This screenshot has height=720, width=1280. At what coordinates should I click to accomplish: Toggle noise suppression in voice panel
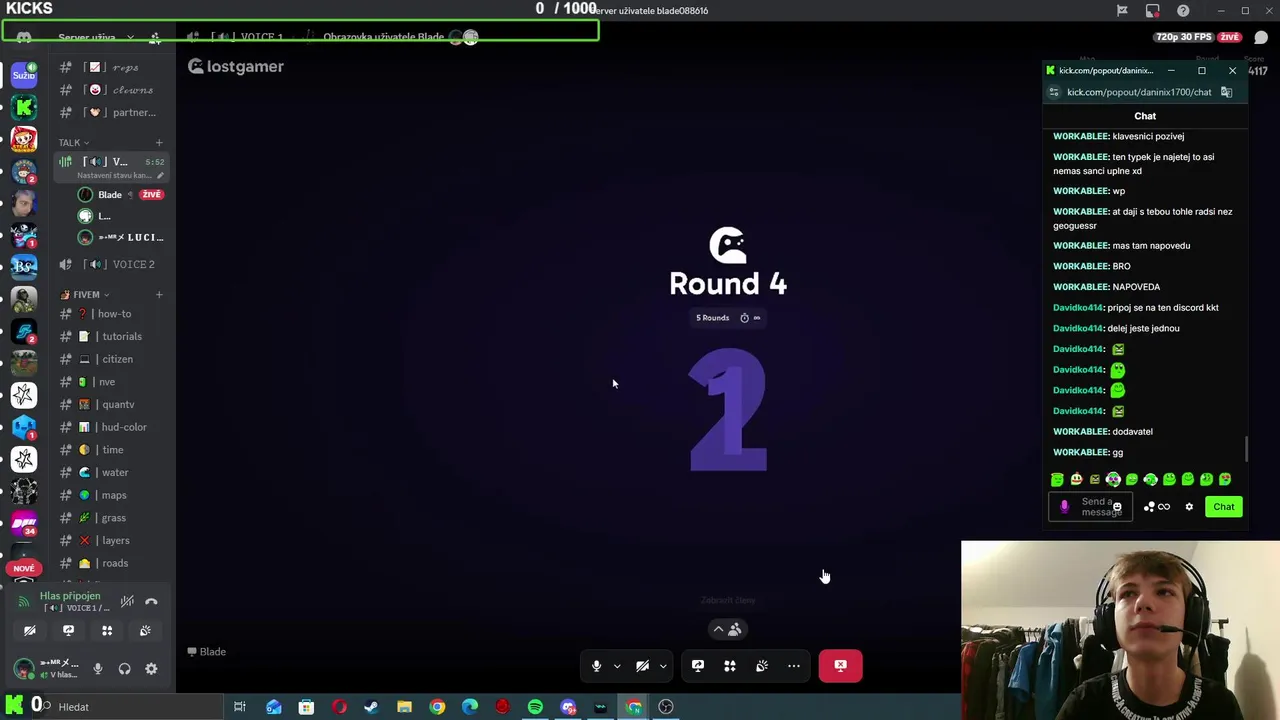point(127,601)
